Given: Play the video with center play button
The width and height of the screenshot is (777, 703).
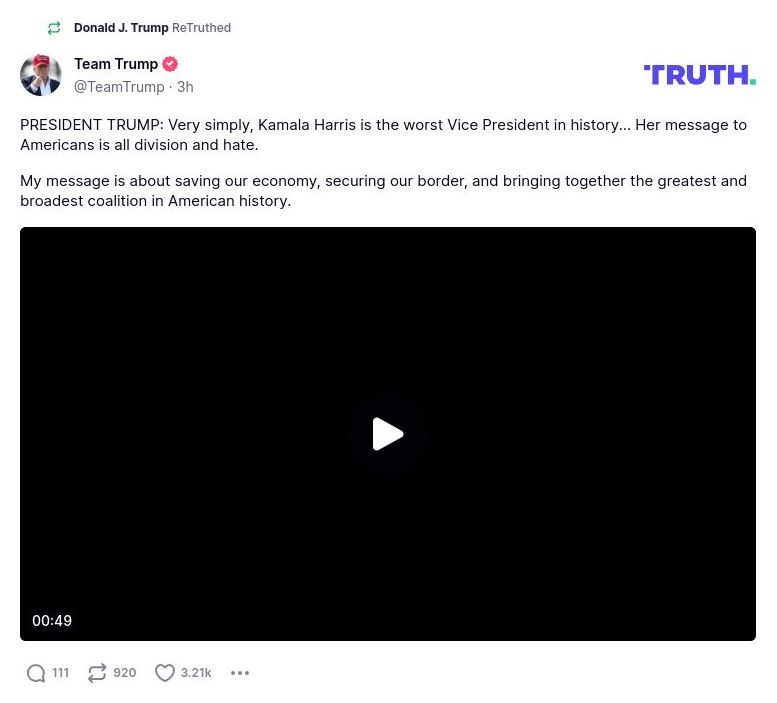Looking at the screenshot, I should [x=387, y=434].
